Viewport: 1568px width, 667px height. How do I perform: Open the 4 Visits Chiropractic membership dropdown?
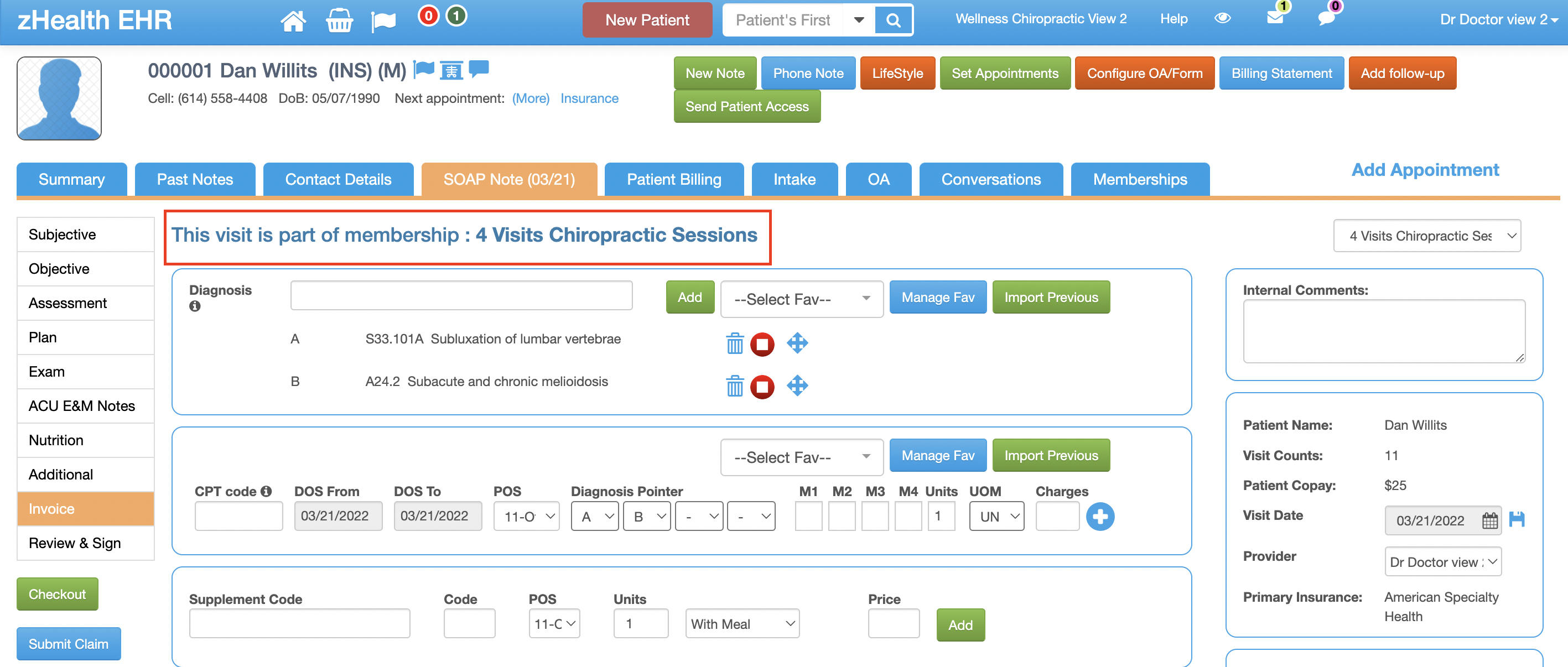[x=1426, y=236]
